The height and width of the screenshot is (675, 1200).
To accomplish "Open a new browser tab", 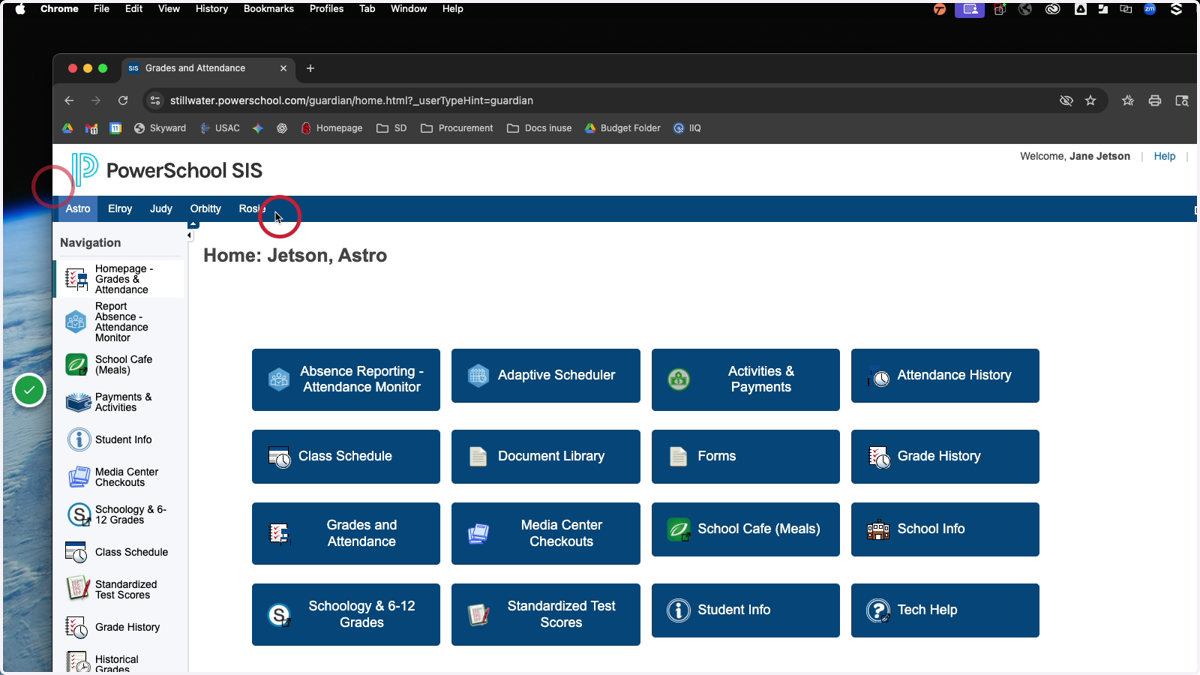I will point(310,68).
